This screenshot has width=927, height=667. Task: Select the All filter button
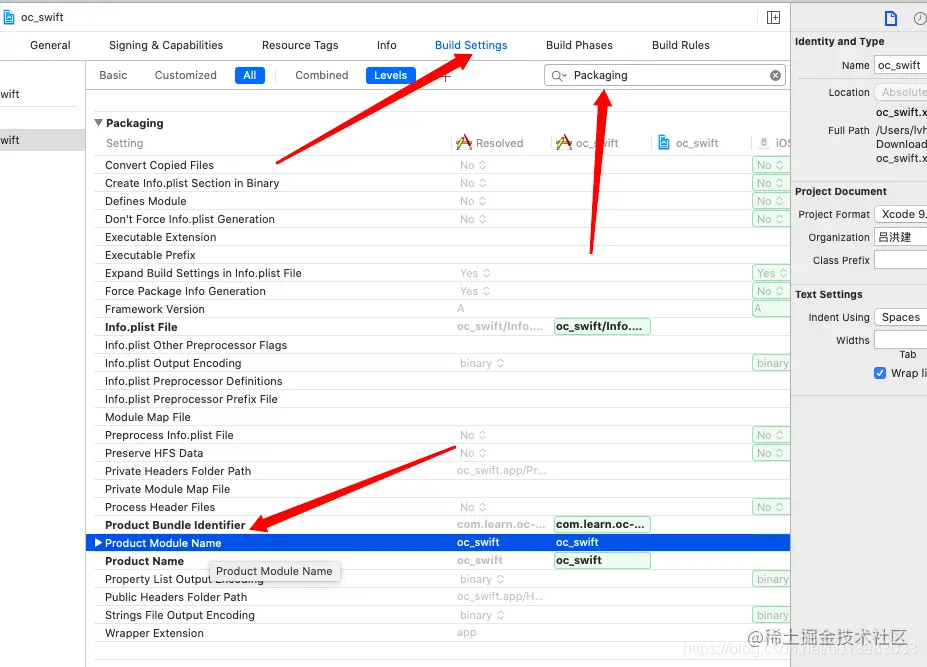(249, 75)
